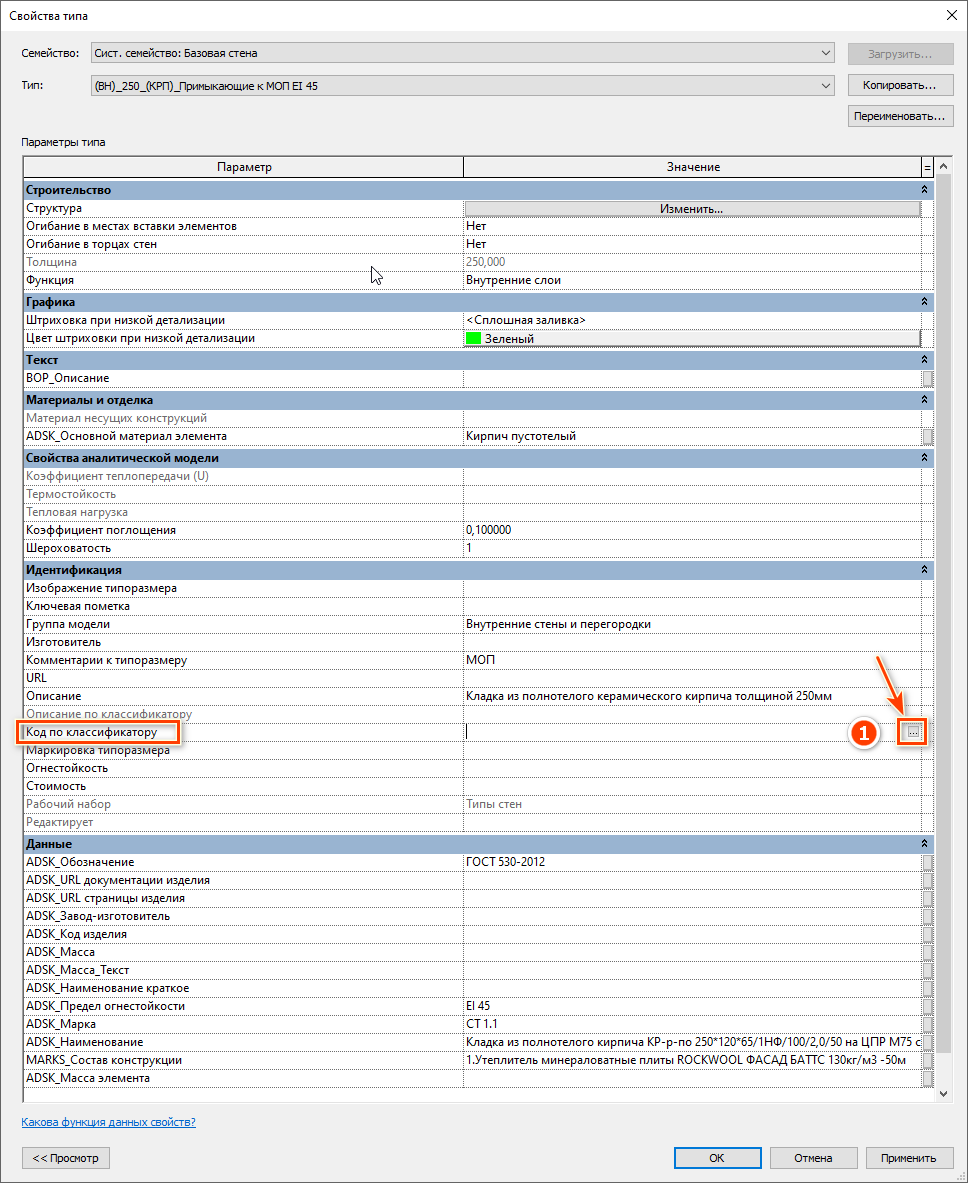Collapse the Строительство section

[x=924, y=190]
